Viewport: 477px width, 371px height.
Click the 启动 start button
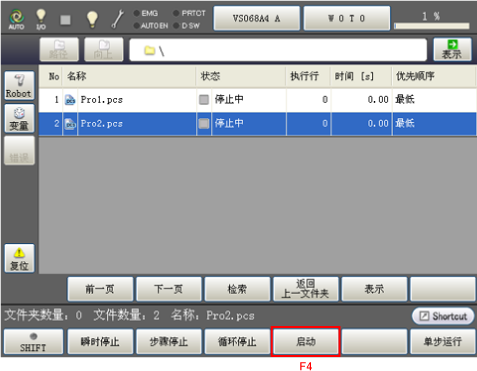pos(306,342)
